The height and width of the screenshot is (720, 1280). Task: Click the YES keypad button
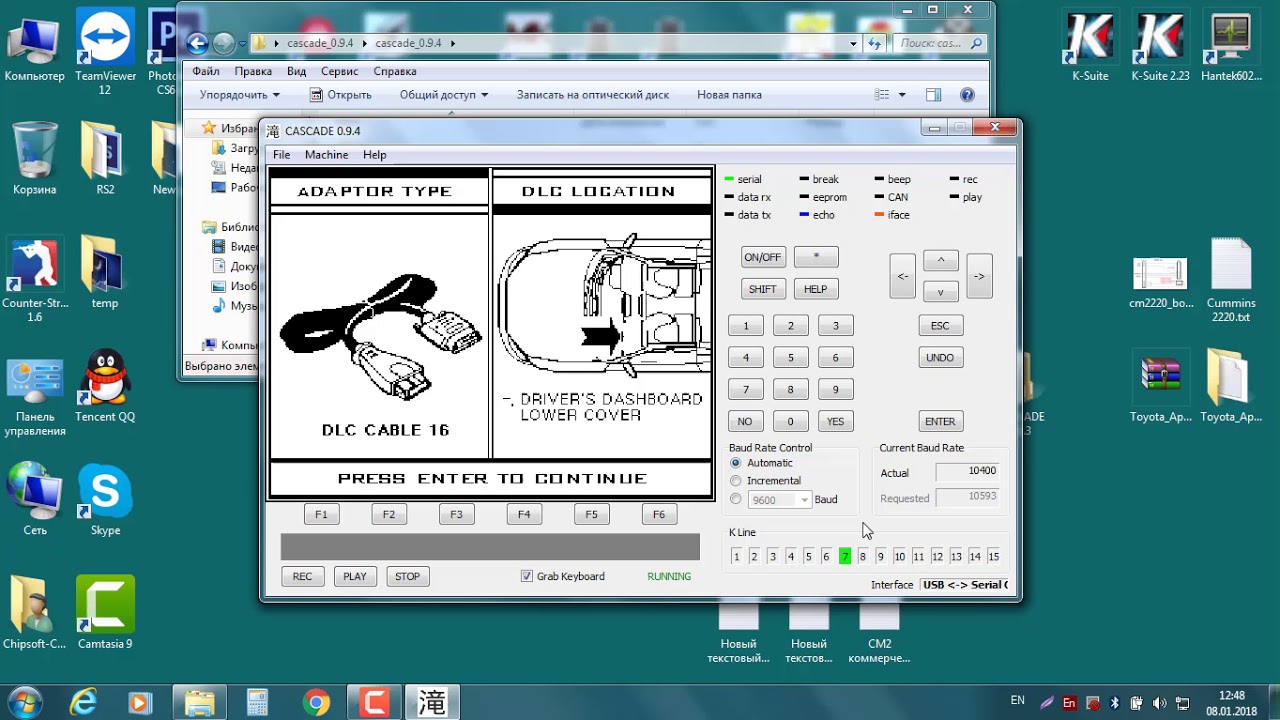835,421
